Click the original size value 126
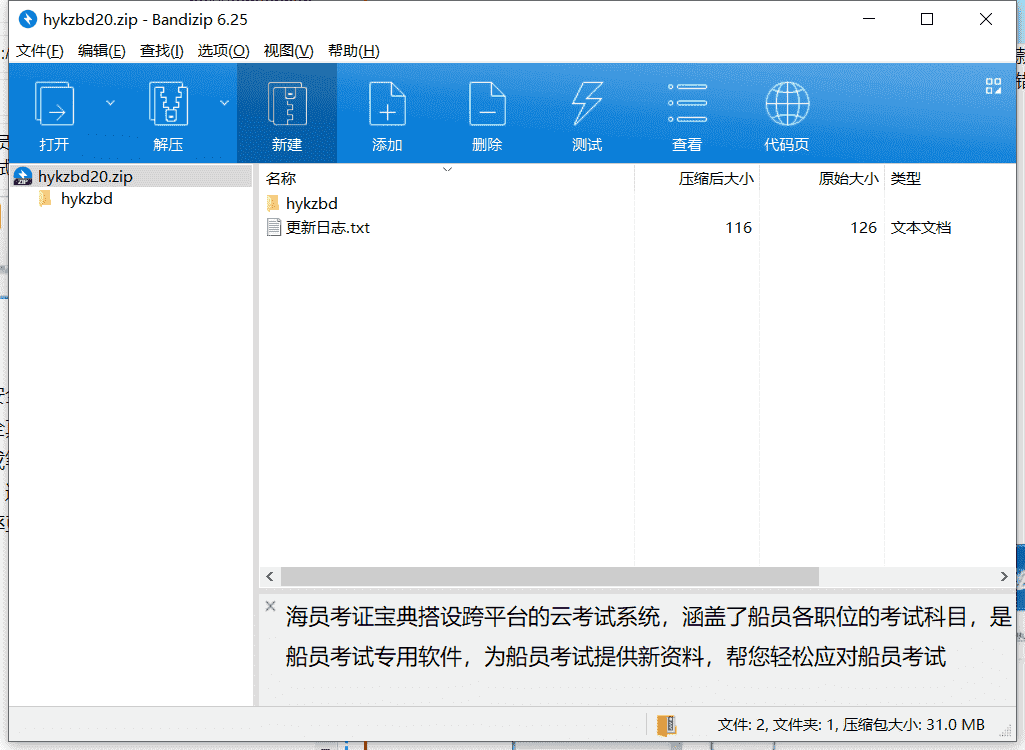Viewport: 1025px width, 750px height. [863, 228]
